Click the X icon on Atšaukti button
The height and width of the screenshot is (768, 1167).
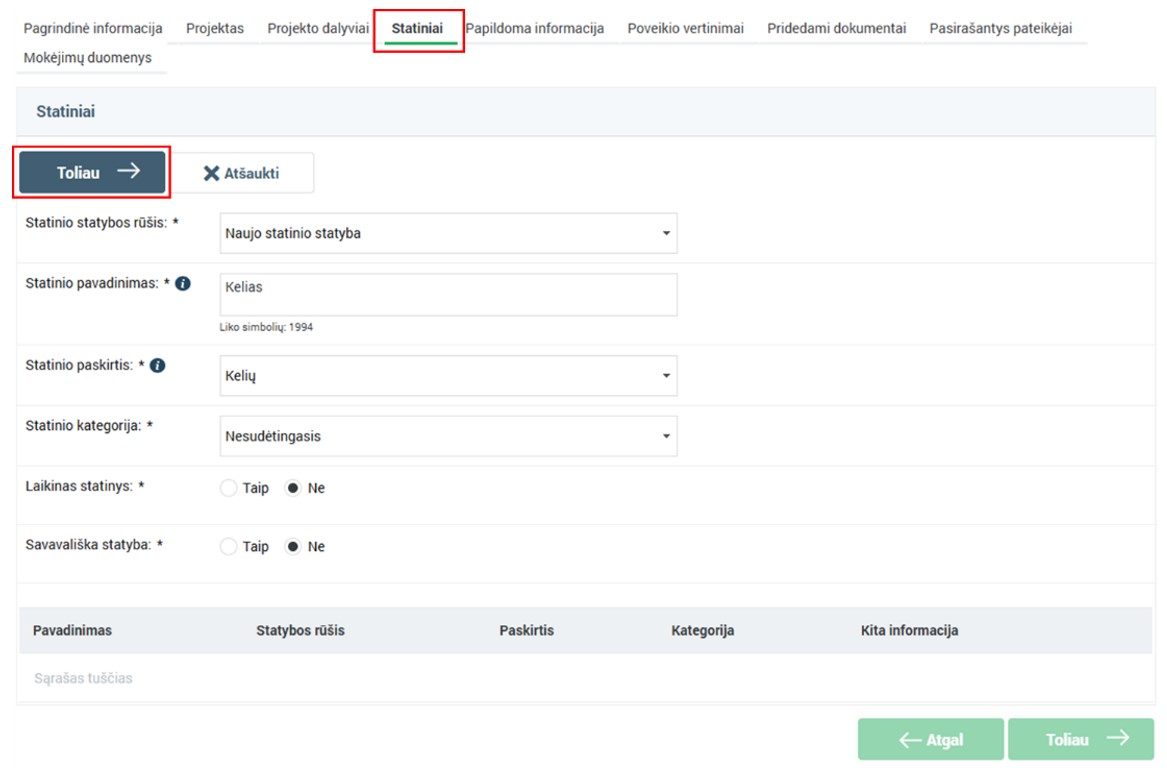211,173
